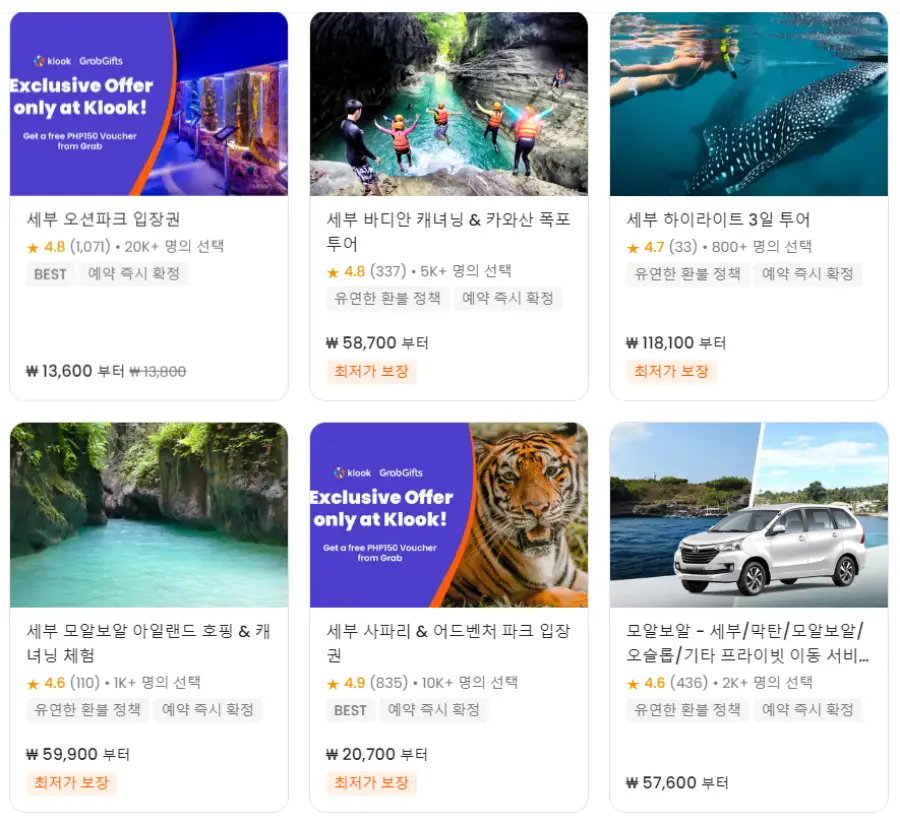Click the 세부 모알보알 아일랜드 호핑 title
This screenshot has width=900, height=824.
pos(148,643)
